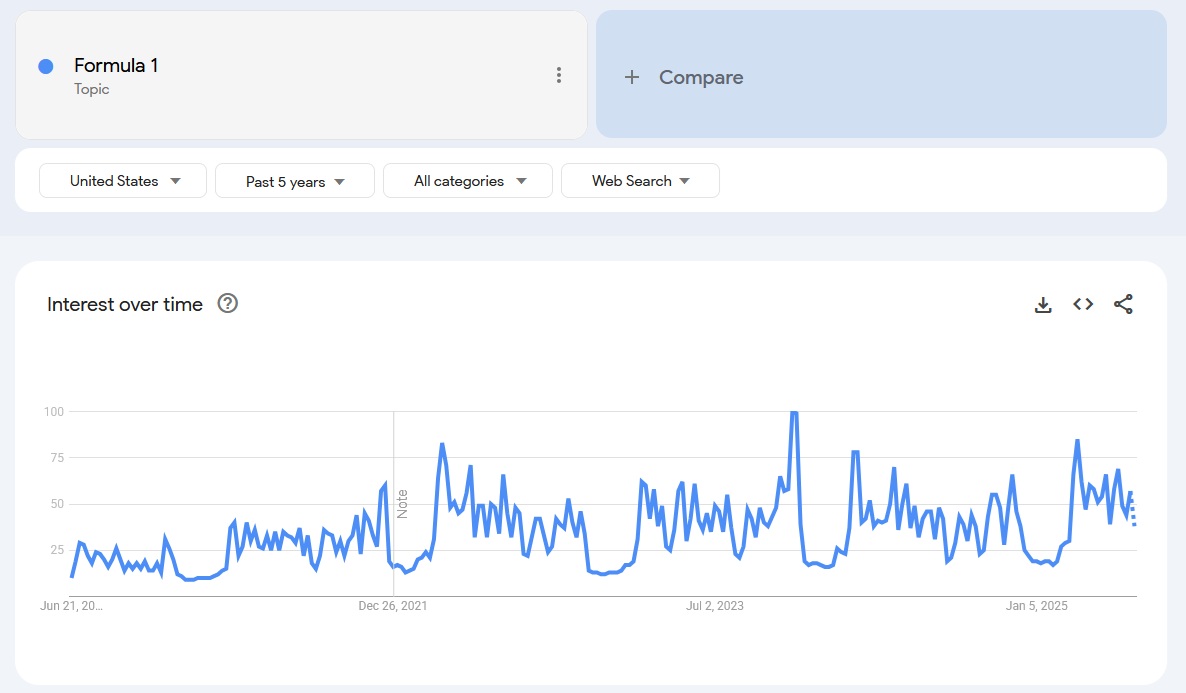
Task: Click the Dec 26, 2021 axis label
Action: click(393, 606)
